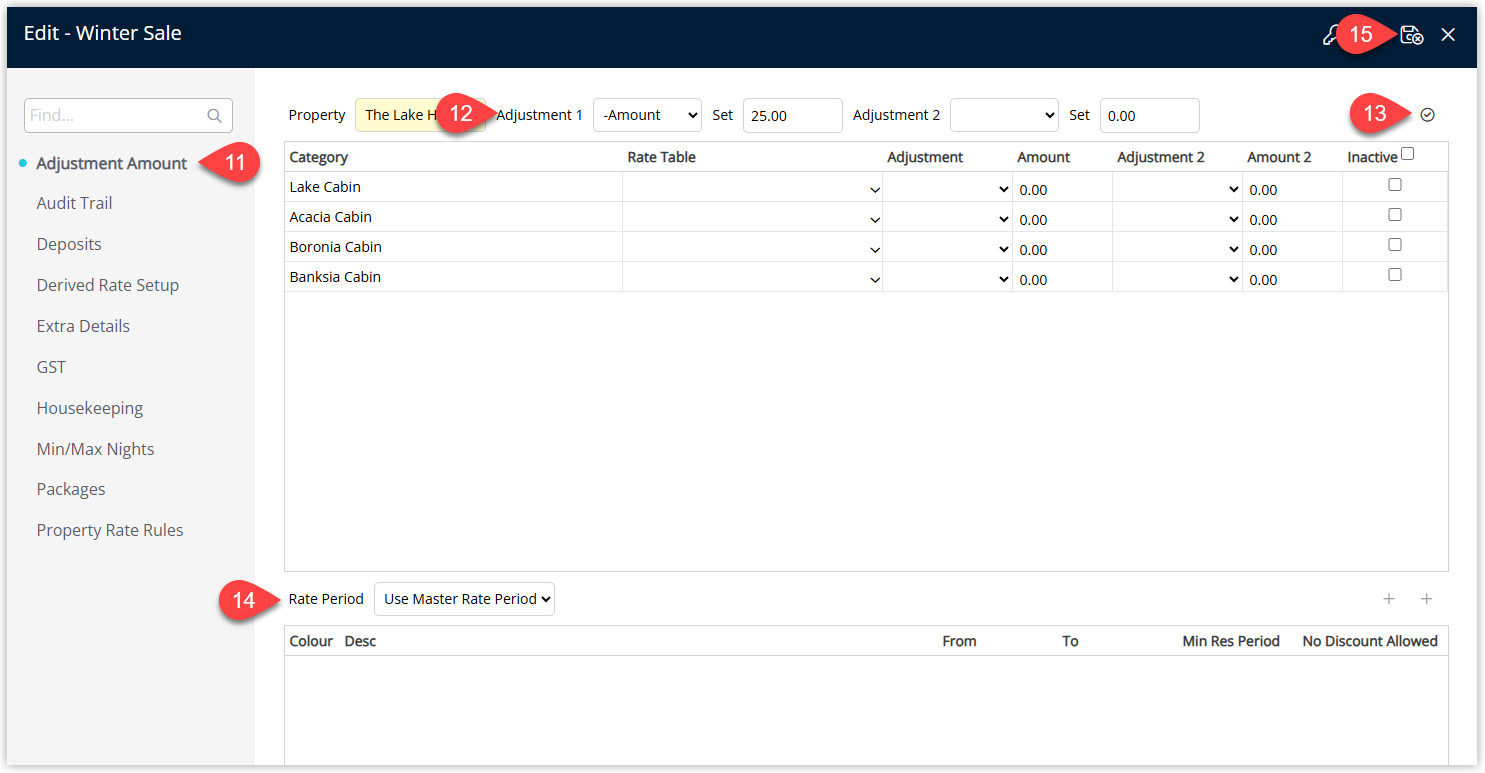Open the Property Rate Rules section
Screen dimensions: 1485x773
[x=110, y=530]
